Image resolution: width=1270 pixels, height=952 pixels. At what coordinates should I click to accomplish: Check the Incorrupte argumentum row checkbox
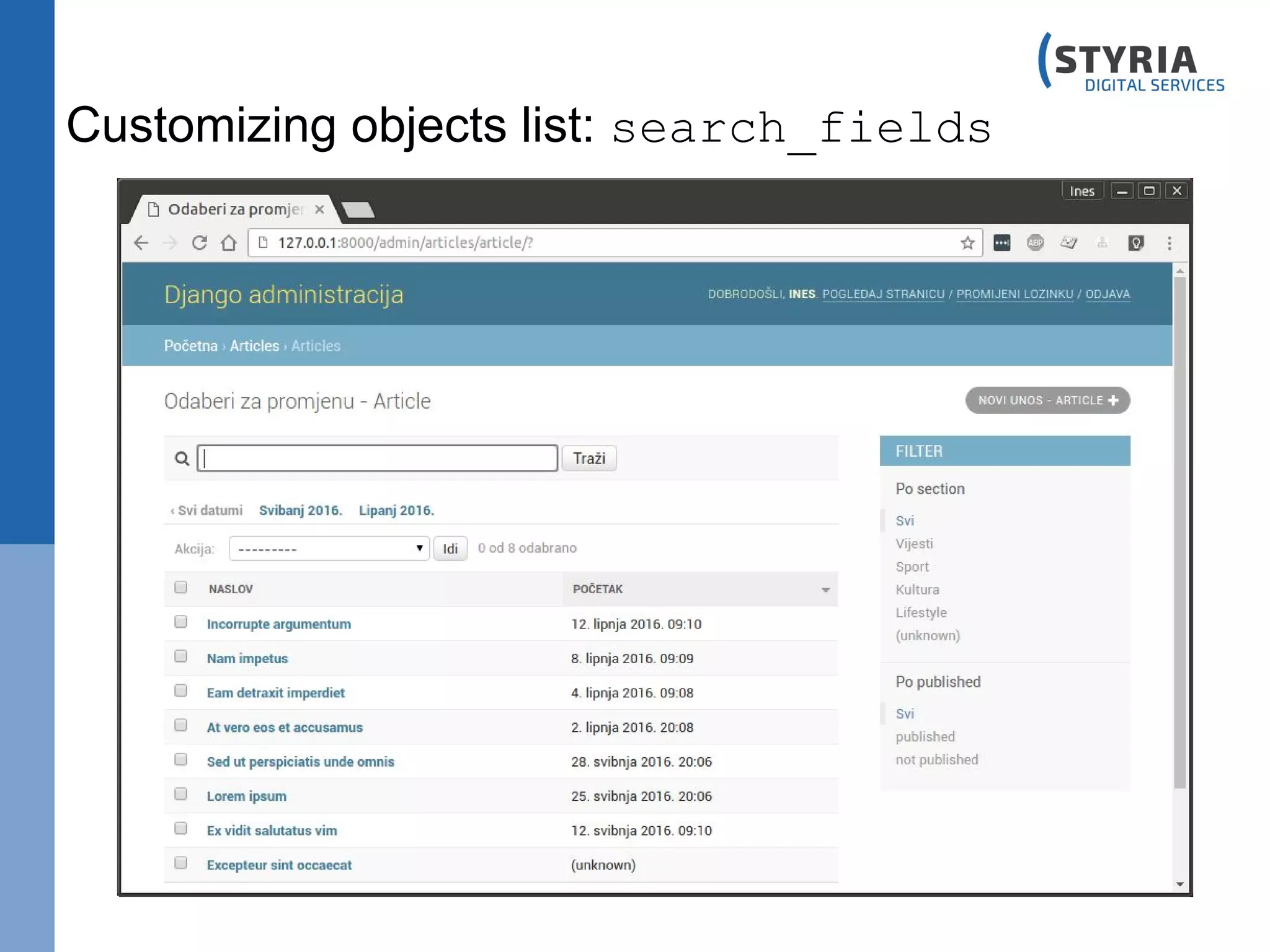(180, 622)
